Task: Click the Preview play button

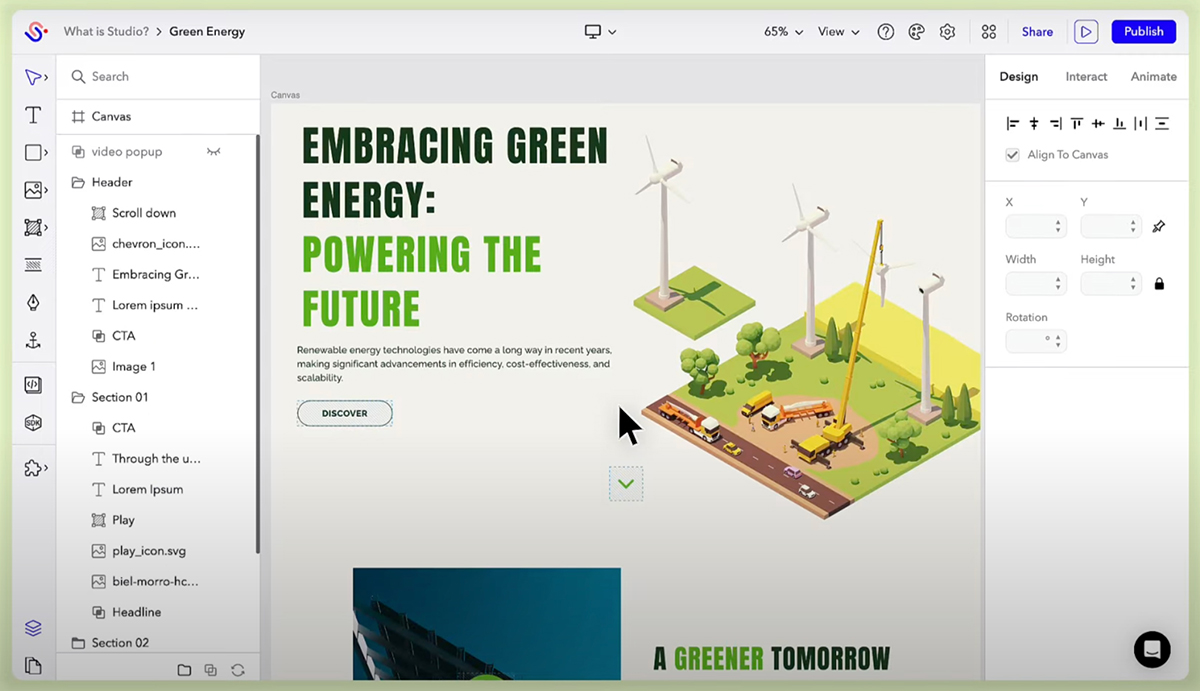Action: (1086, 32)
